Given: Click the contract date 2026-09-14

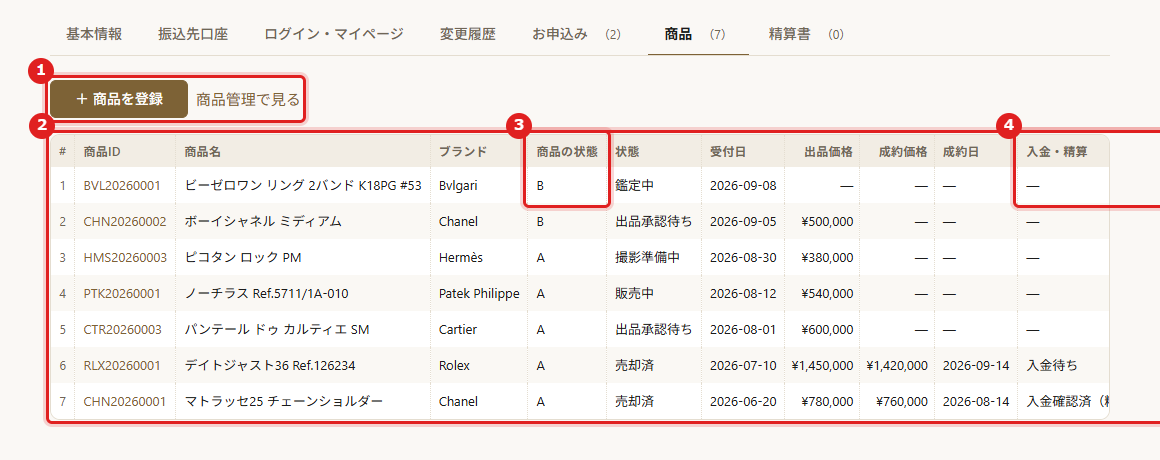Looking at the screenshot, I should coord(977,365).
